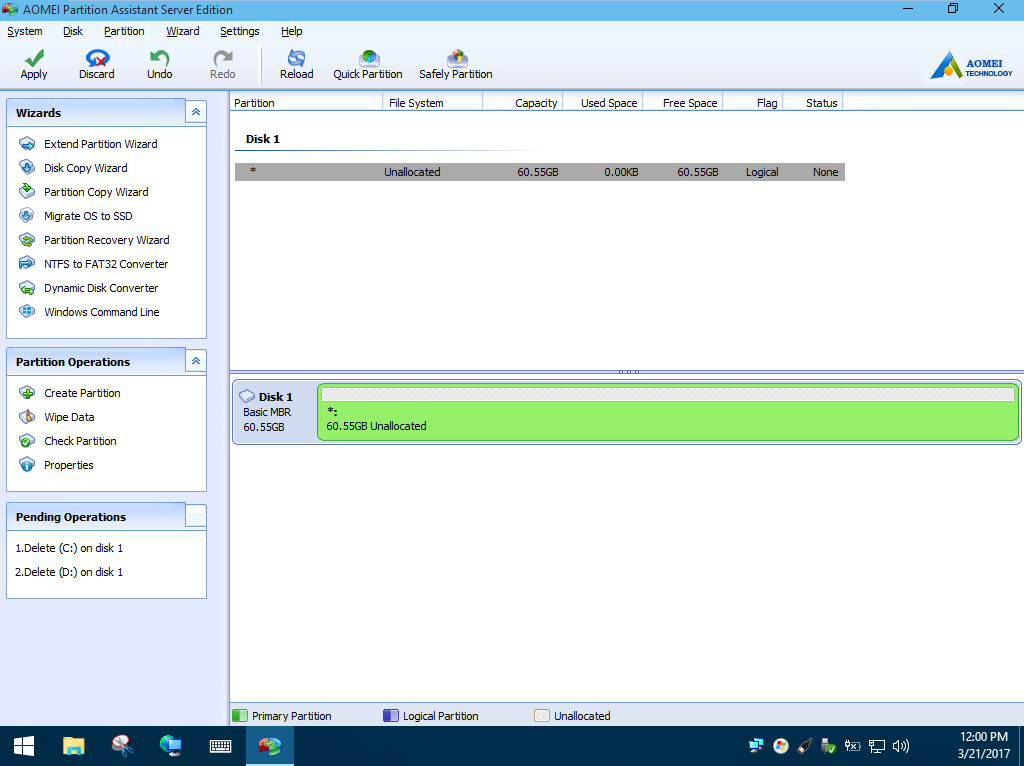Open Windows Start menu
Screen dimensions: 1024x766
click(x=24, y=746)
